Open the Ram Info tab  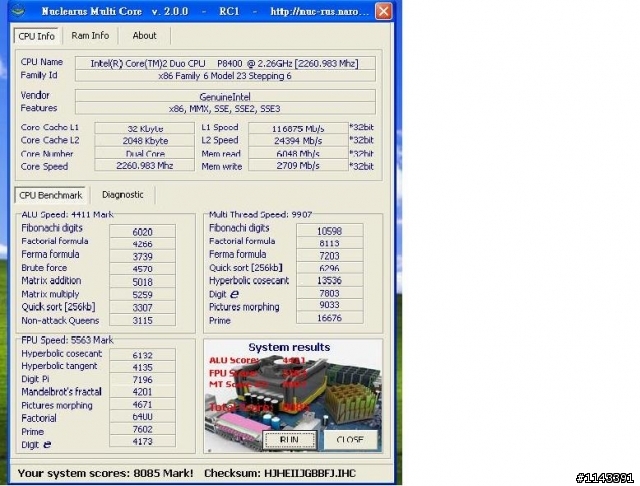click(x=90, y=36)
